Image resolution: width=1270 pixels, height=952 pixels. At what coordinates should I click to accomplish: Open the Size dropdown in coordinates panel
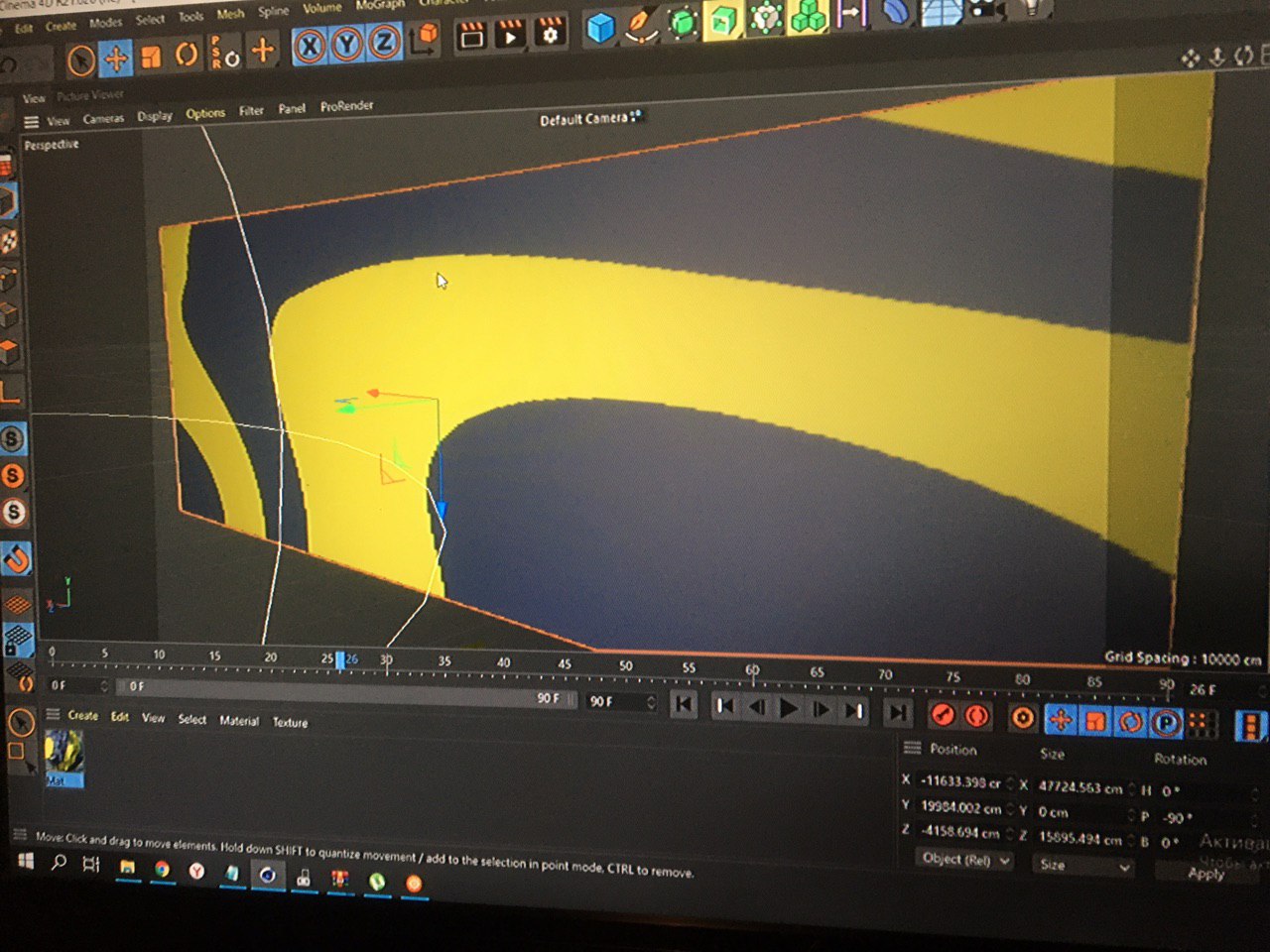click(x=1082, y=866)
